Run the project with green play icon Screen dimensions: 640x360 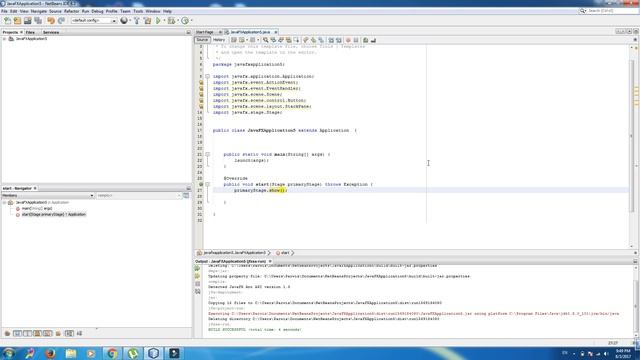click(x=158, y=20)
